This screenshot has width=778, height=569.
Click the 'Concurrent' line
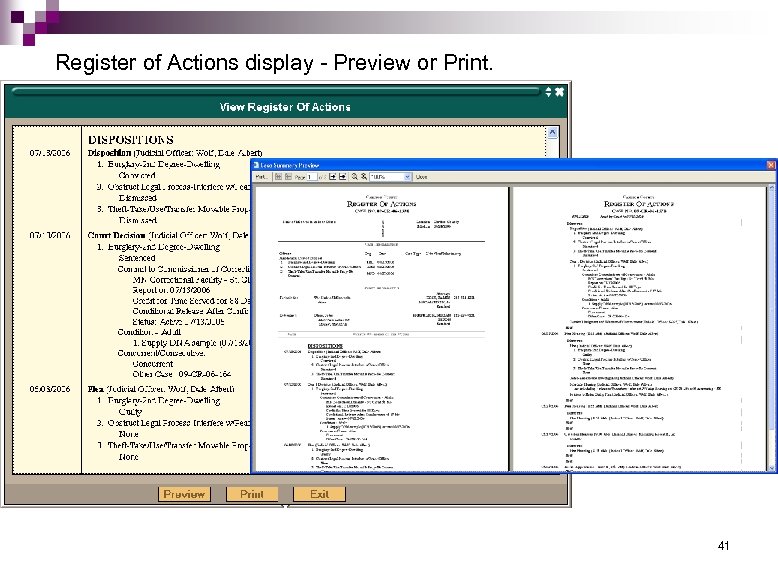(x=153, y=364)
